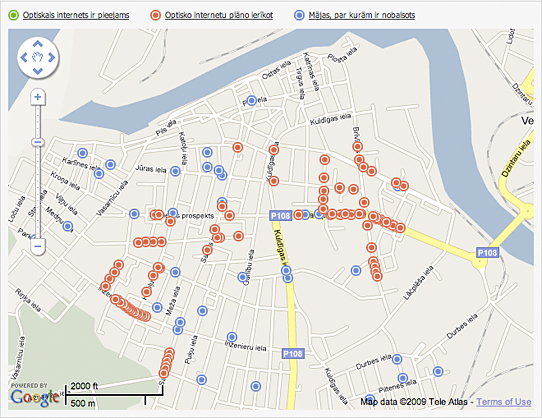Open the Terms of Use link

[504, 402]
